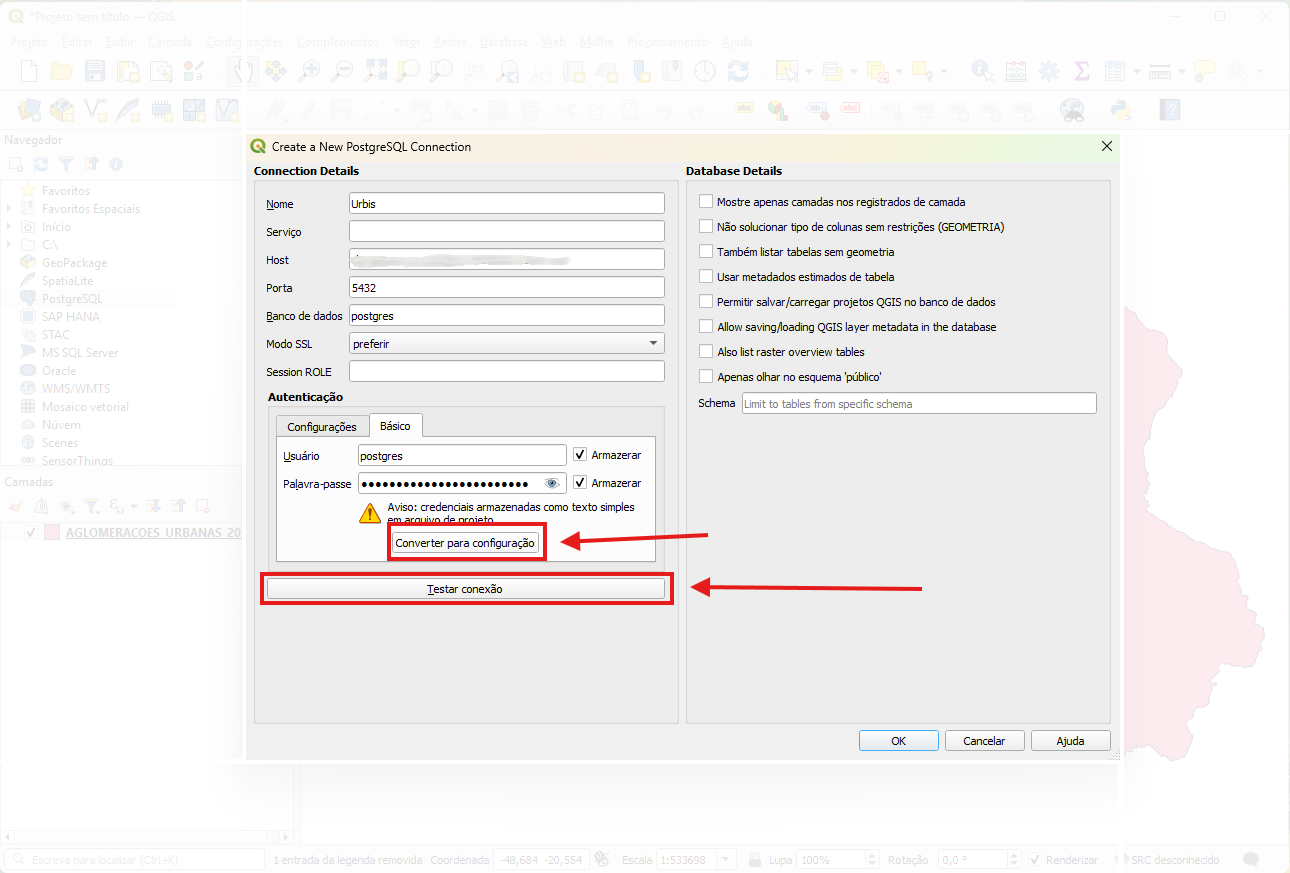Click the Map Tips speech bubble icon
This screenshot has height=873, width=1290.
coord(1205,71)
